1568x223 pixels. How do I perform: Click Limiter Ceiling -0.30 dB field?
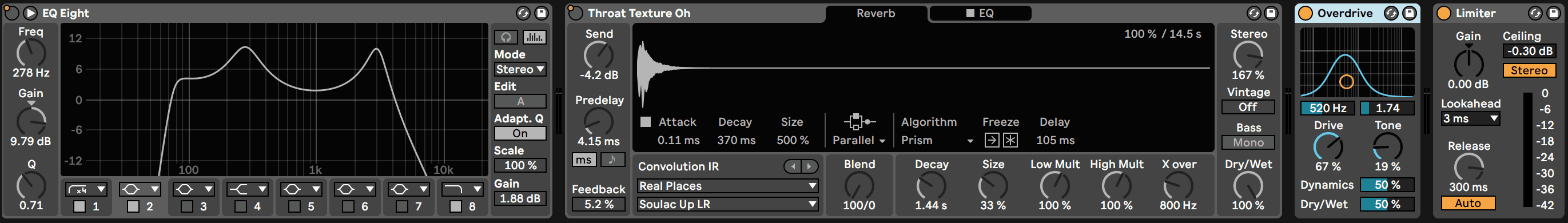coord(1529,51)
